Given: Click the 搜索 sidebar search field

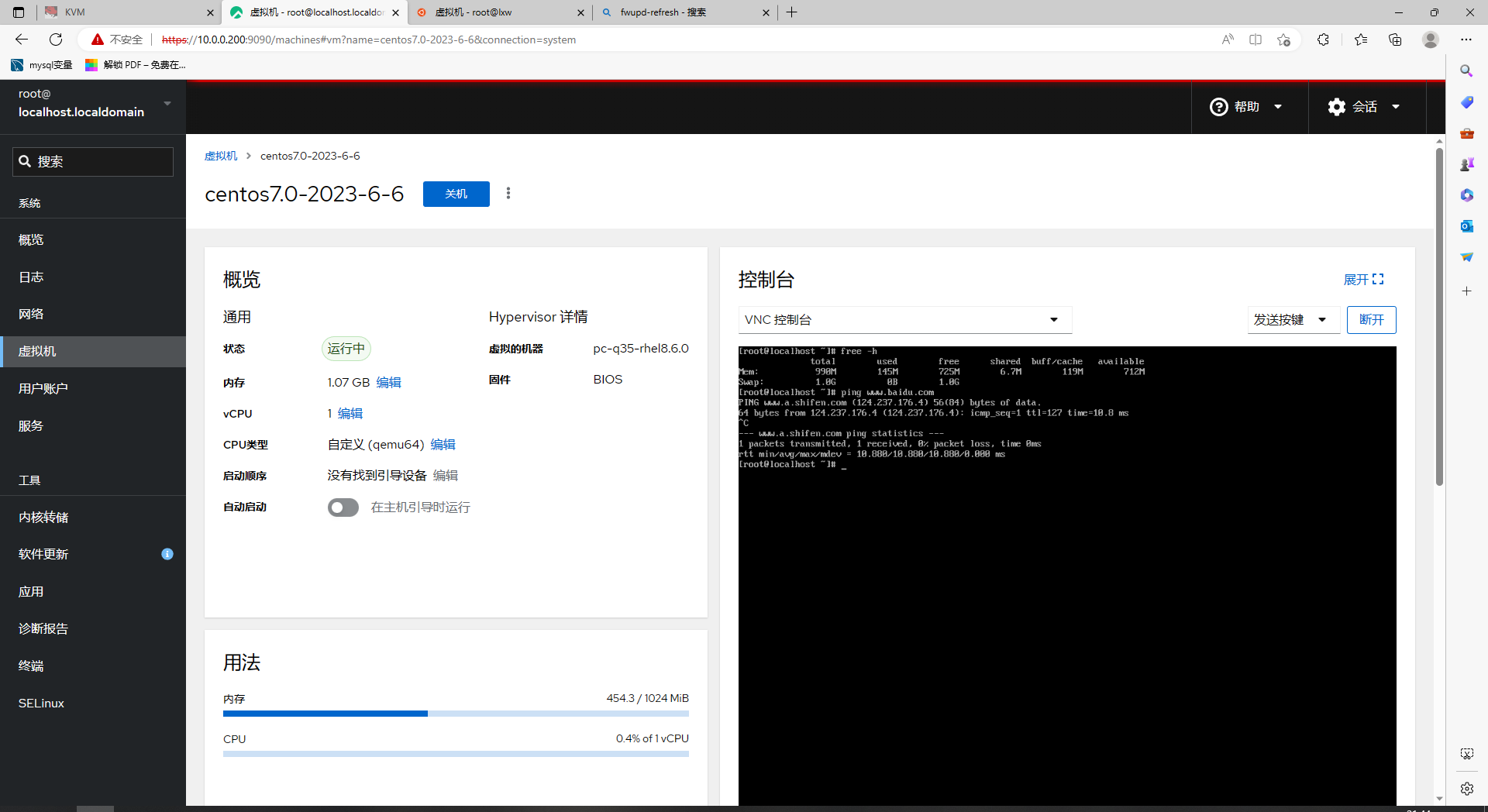Looking at the screenshot, I should click(93, 162).
